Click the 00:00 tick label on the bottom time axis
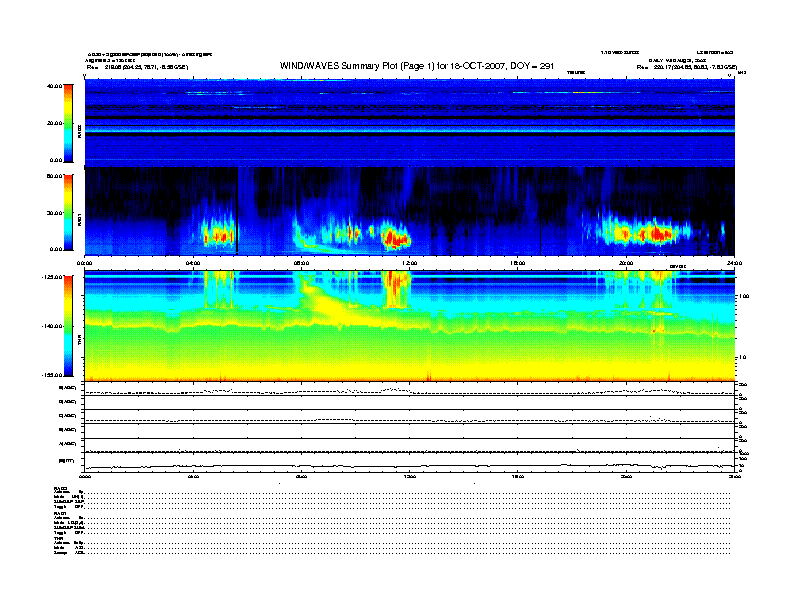The width and height of the screenshot is (792, 612). [84, 476]
